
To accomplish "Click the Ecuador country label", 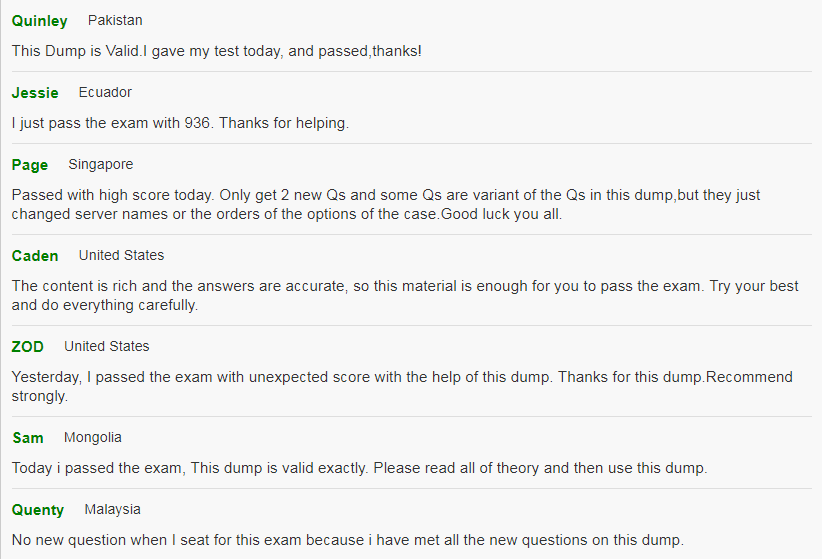I will pos(105,92).
